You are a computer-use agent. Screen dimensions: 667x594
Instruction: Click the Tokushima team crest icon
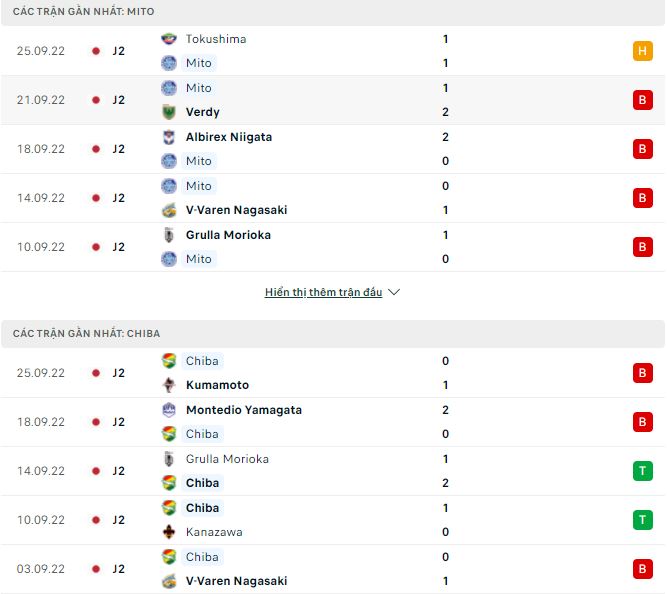coord(169,39)
